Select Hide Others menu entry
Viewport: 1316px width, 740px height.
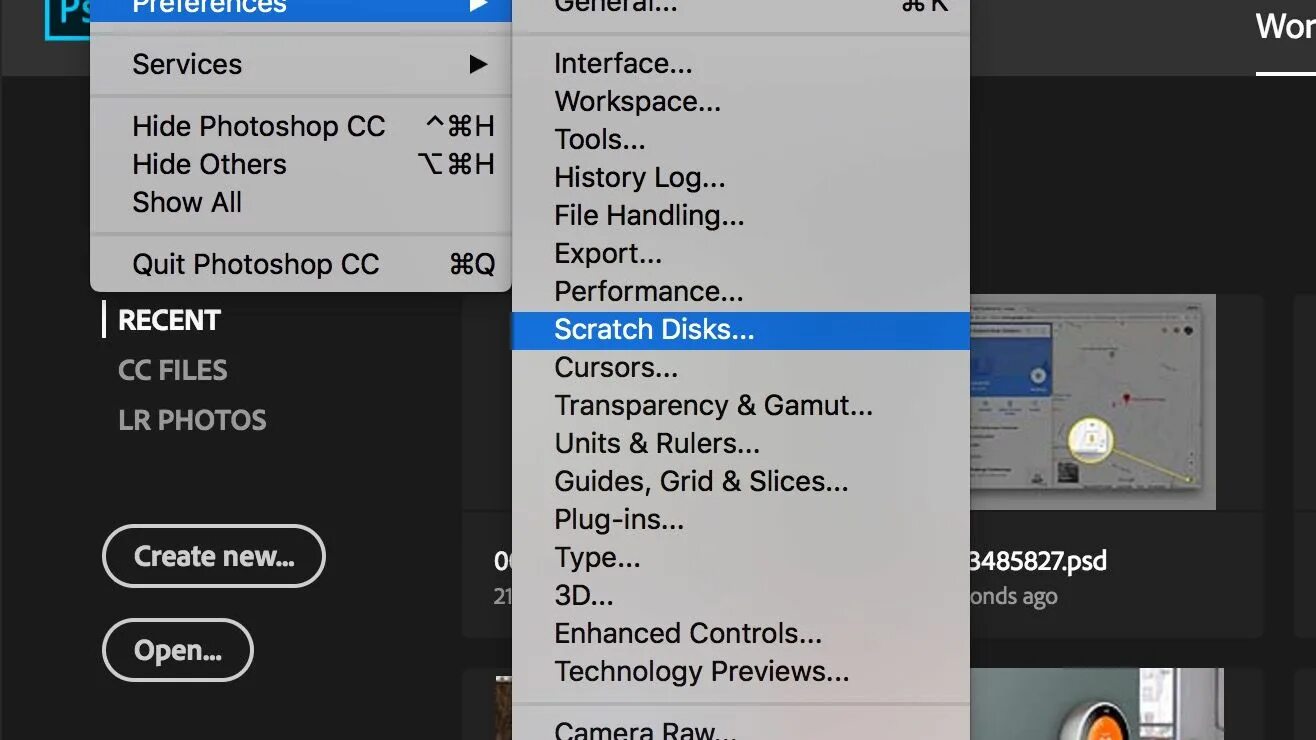click(301, 164)
